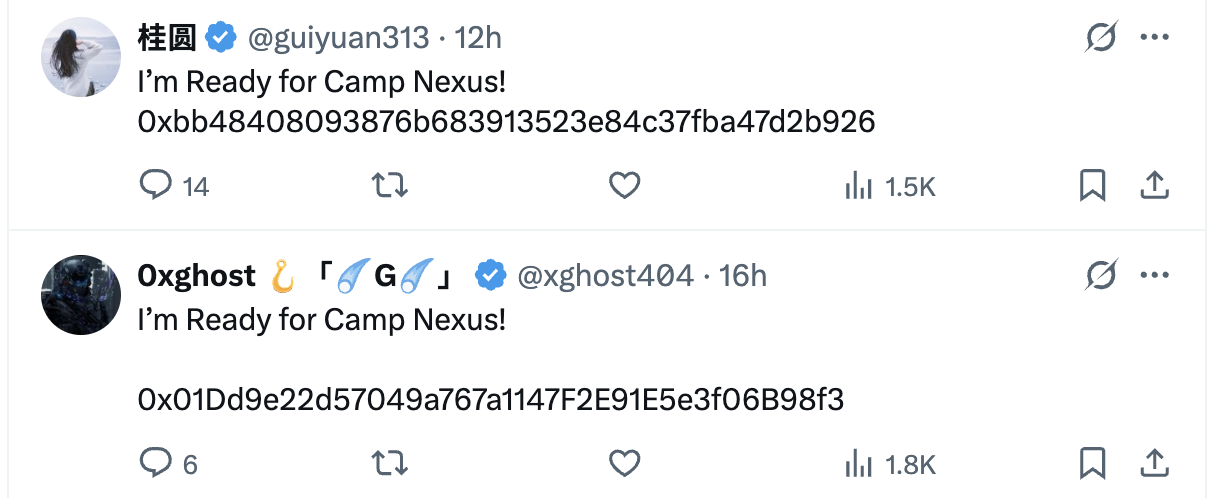The width and height of the screenshot is (1212, 498).
Task: Bookmark 桂圆's tweet
Action: 1092,186
